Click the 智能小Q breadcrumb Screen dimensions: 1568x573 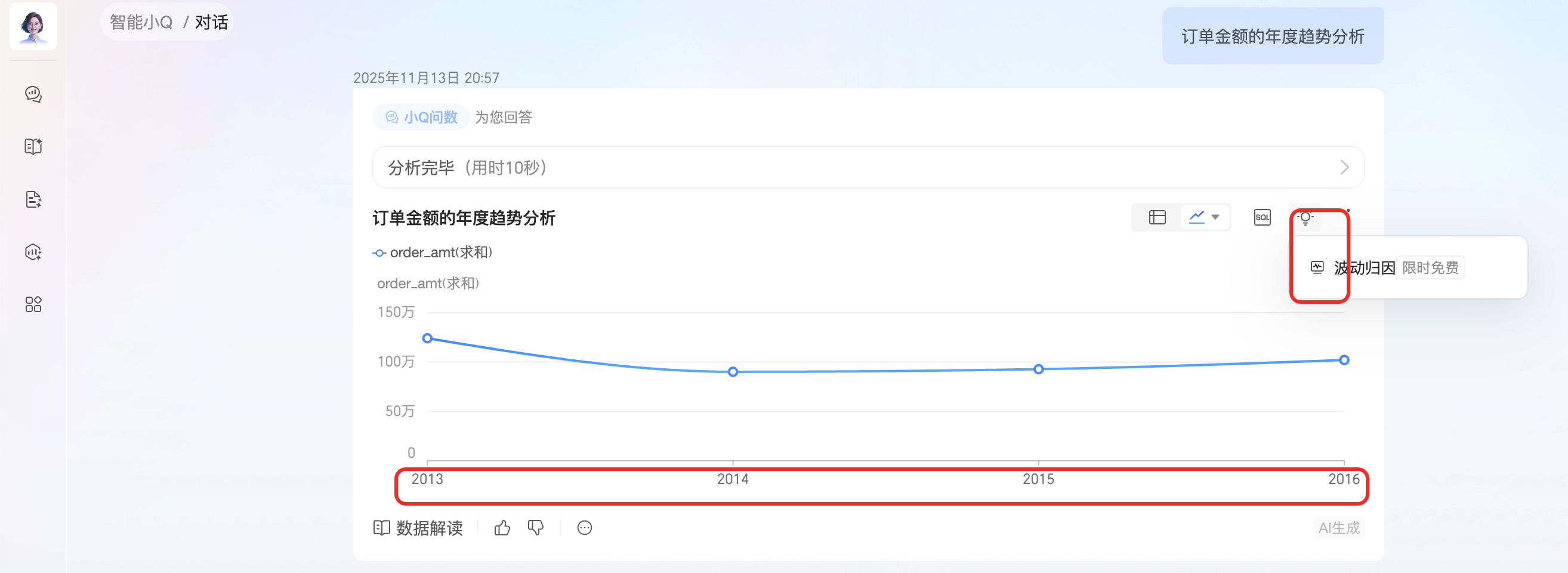click(141, 23)
